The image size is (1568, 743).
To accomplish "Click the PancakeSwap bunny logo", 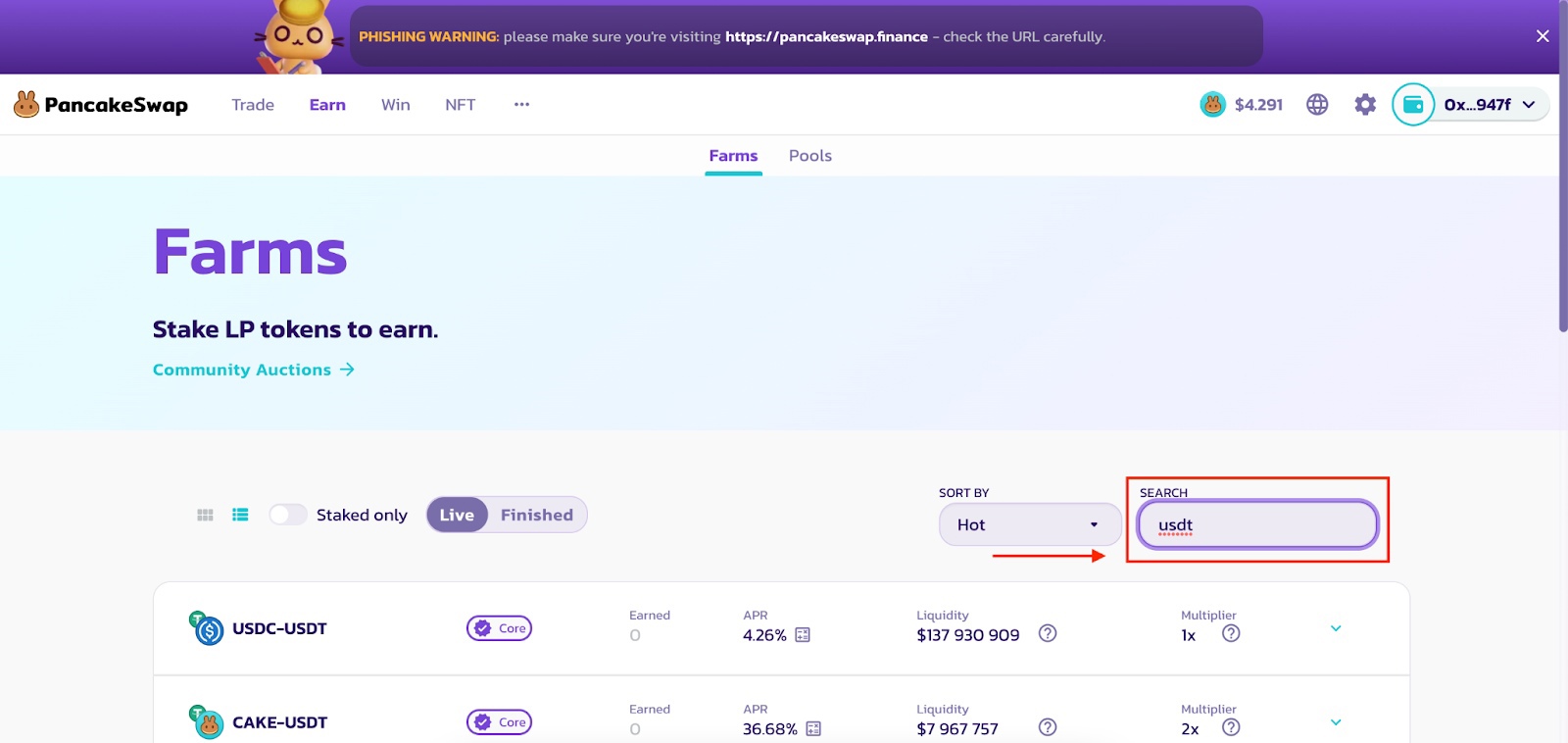I will pyautogui.click(x=26, y=104).
